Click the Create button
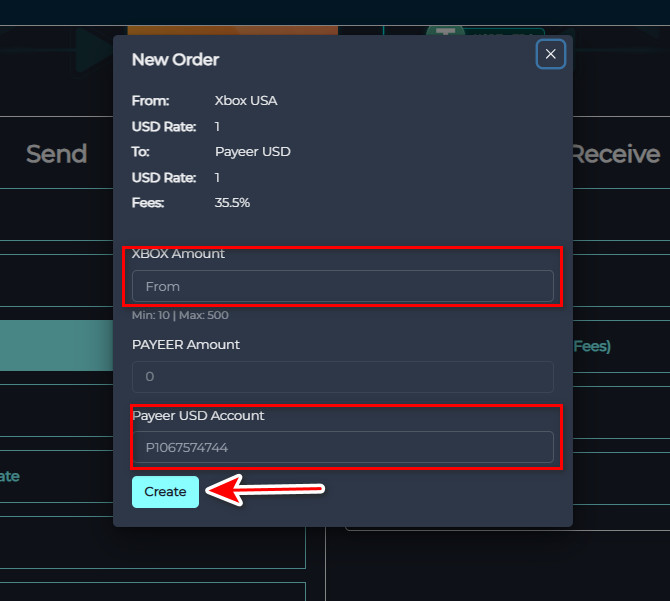Viewport: 670px width, 601px height. (165, 492)
